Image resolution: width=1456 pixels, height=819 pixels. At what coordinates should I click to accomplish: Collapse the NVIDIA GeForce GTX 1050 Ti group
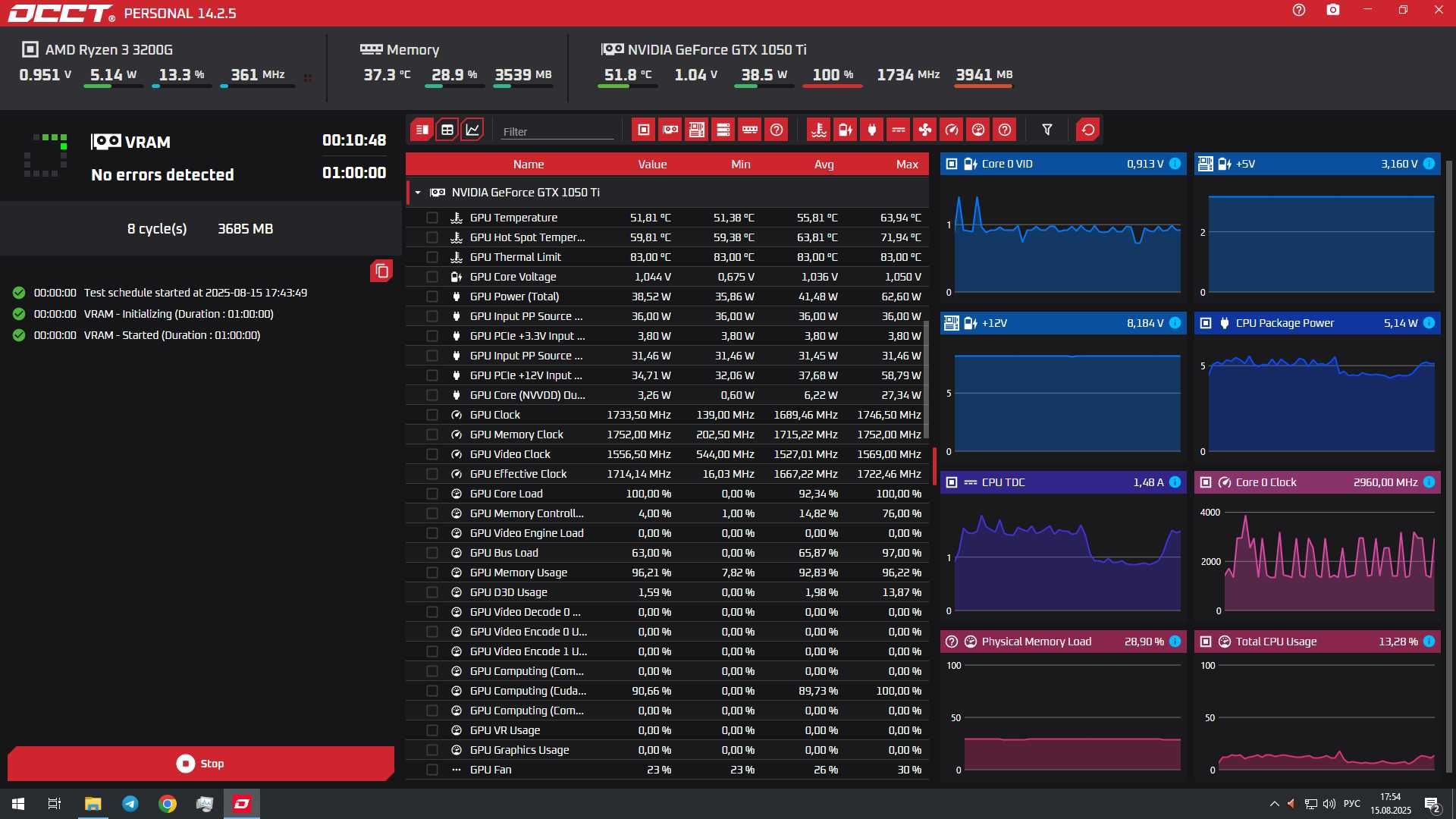pos(418,193)
